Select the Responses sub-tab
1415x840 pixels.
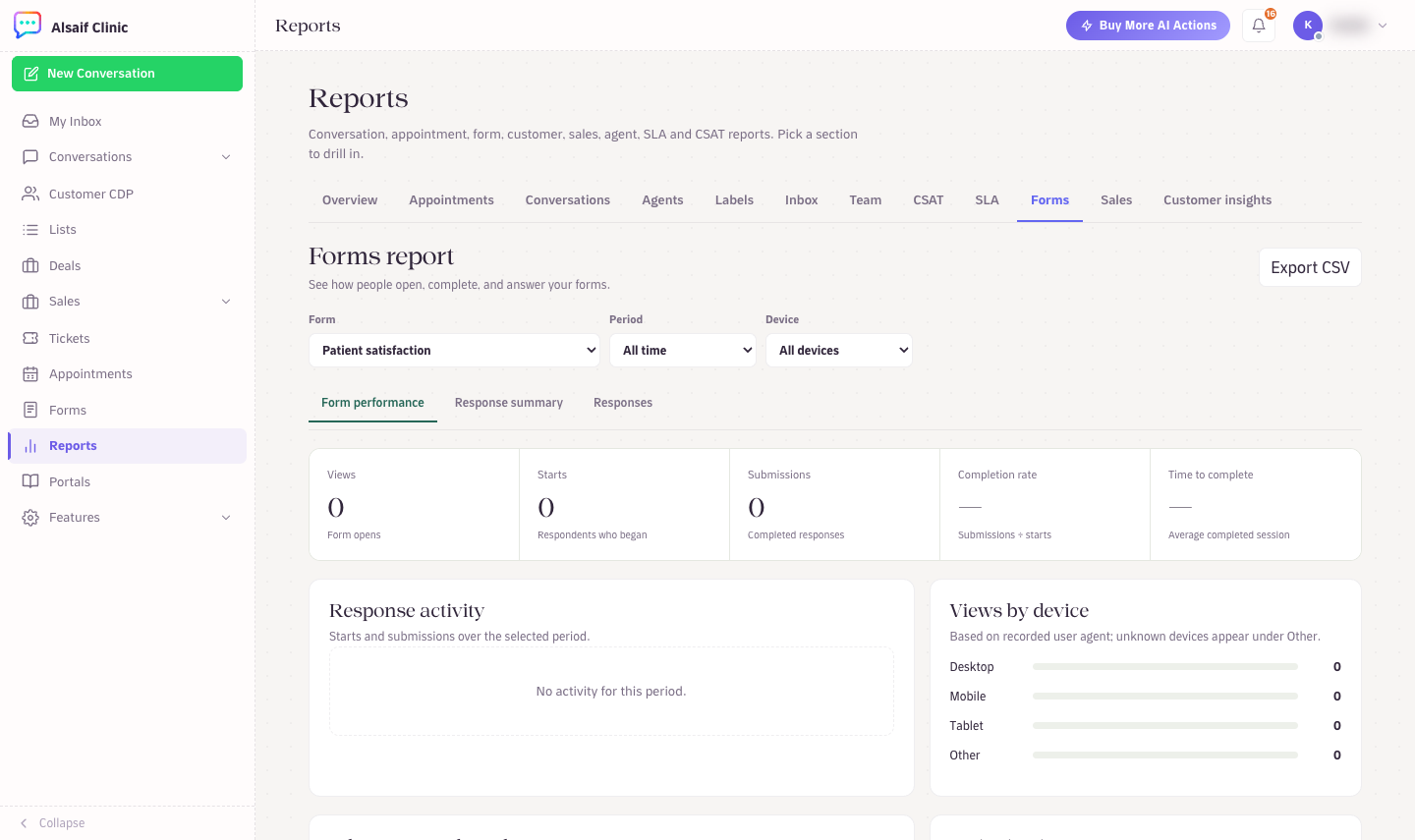tap(623, 403)
